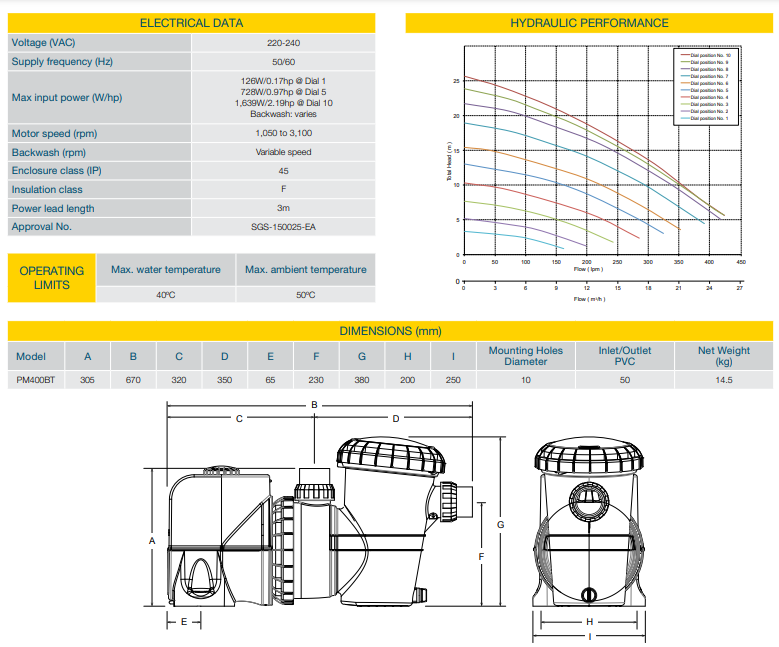The image size is (779, 647).
Task: Click the Net Weight value 14.5
Action: point(724,380)
